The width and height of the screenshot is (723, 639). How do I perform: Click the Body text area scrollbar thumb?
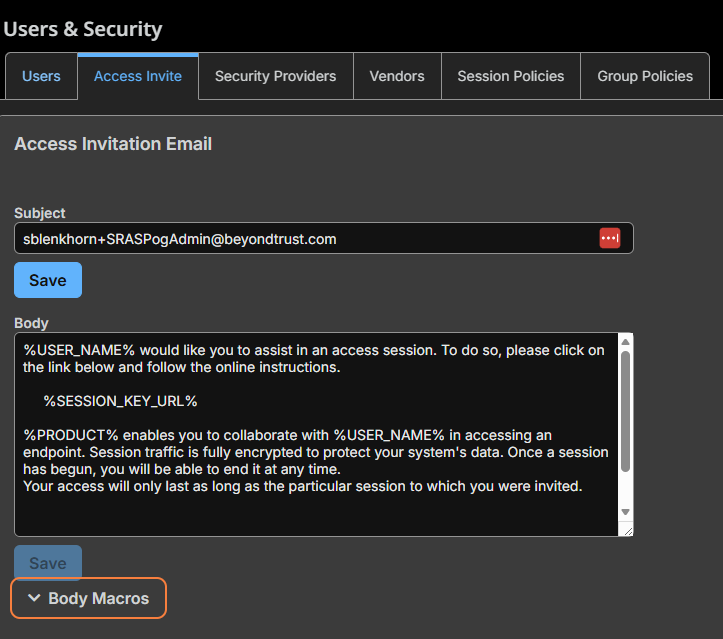[x=625, y=411]
